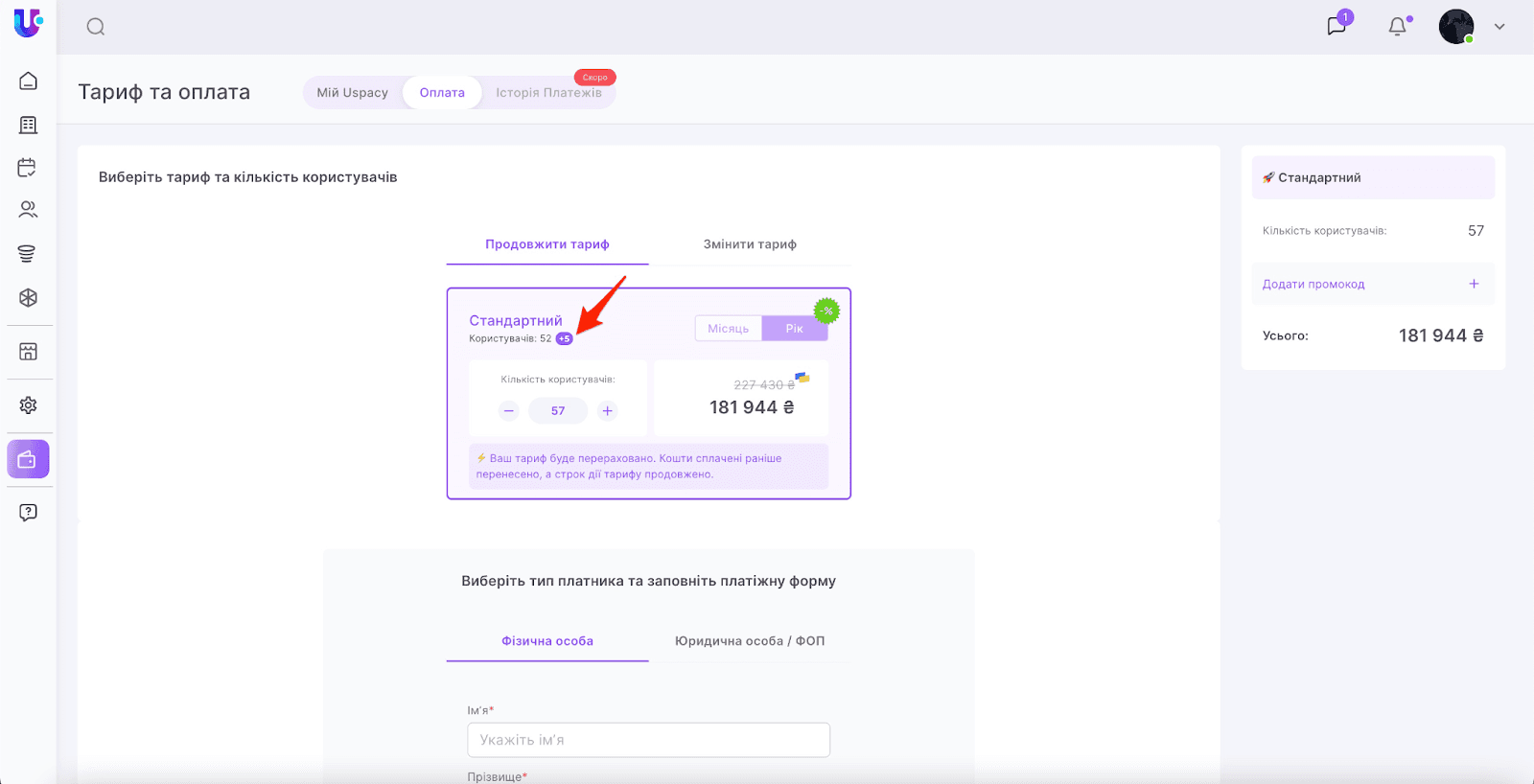Decrease user count with the minus button
This screenshot has height=784, width=1534.
coord(509,411)
